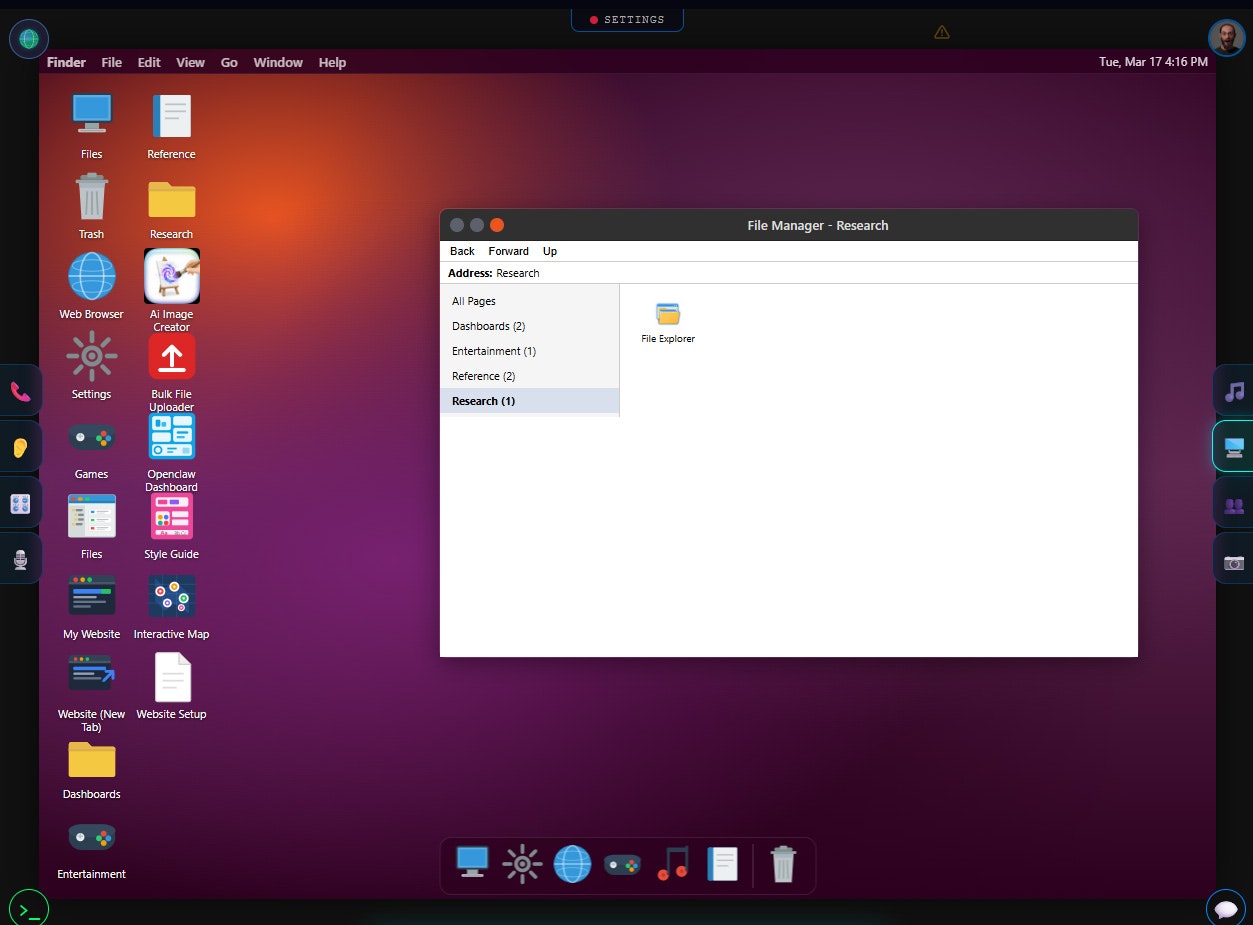
Task: Click the ear icon on left sidebar
Action: pos(20,447)
